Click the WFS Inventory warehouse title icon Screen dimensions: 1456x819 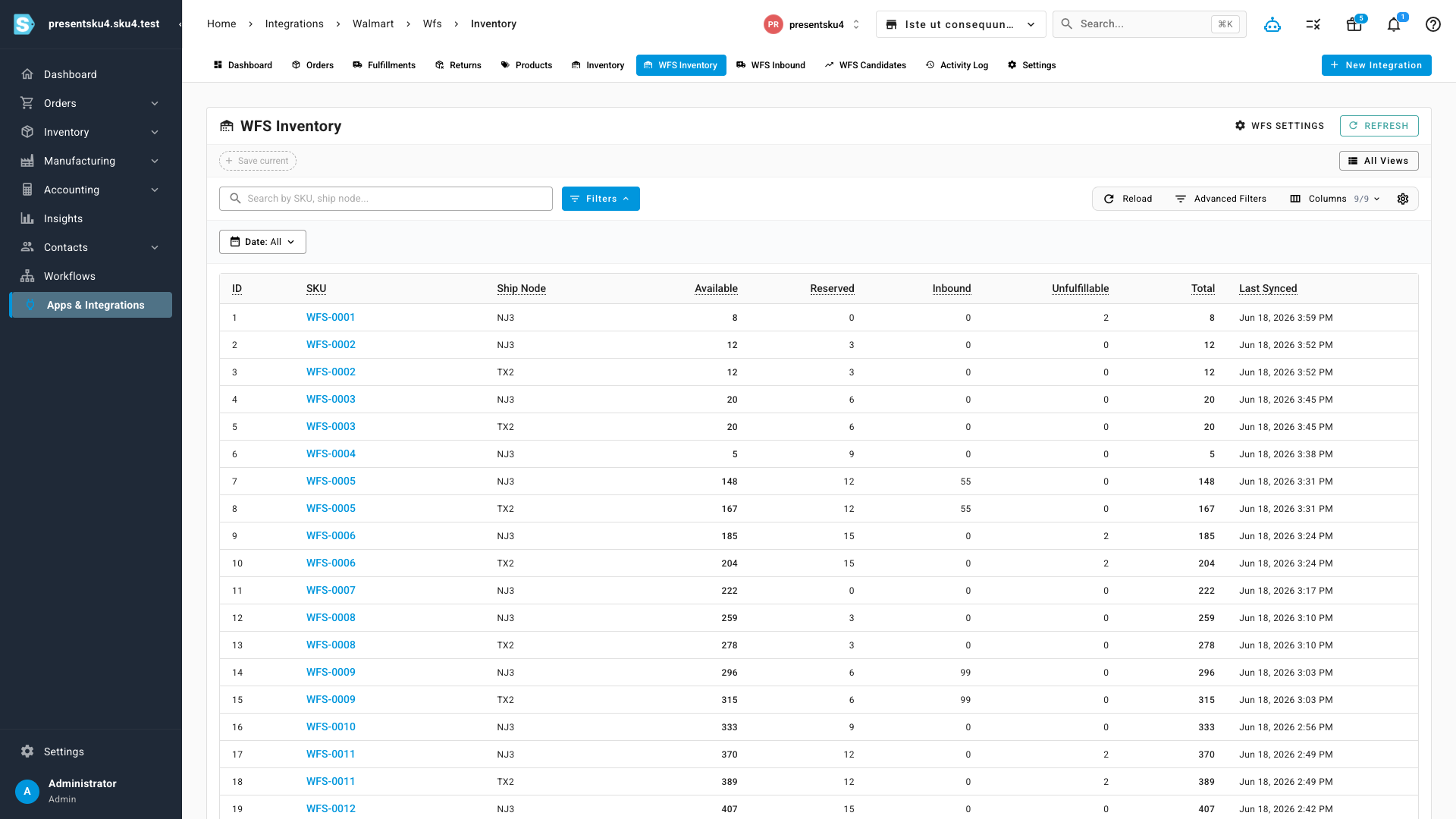227,126
